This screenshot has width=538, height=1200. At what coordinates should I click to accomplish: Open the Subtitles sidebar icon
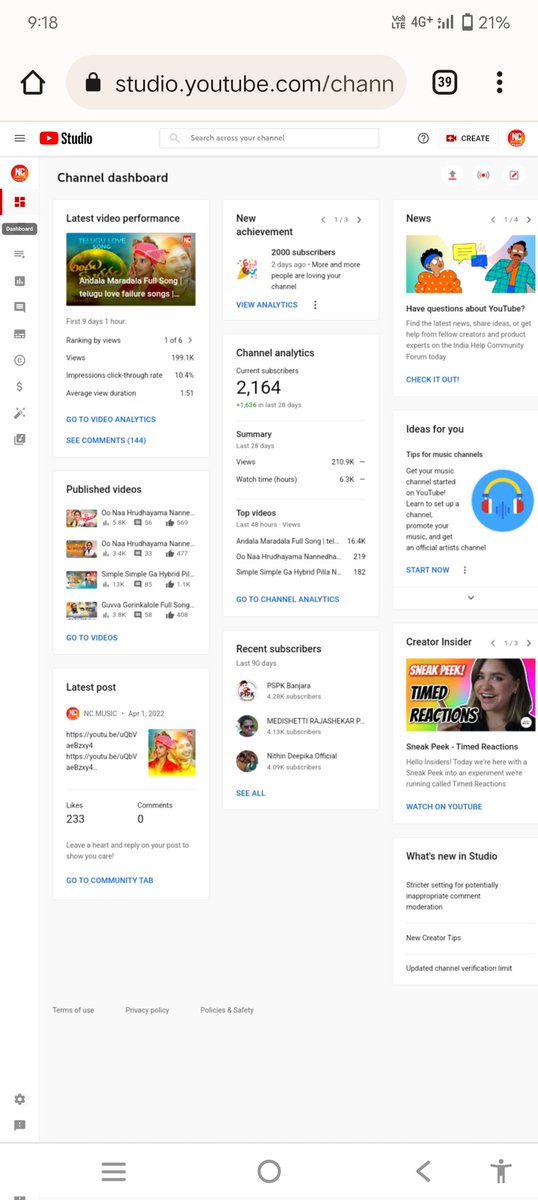pyautogui.click(x=19, y=334)
